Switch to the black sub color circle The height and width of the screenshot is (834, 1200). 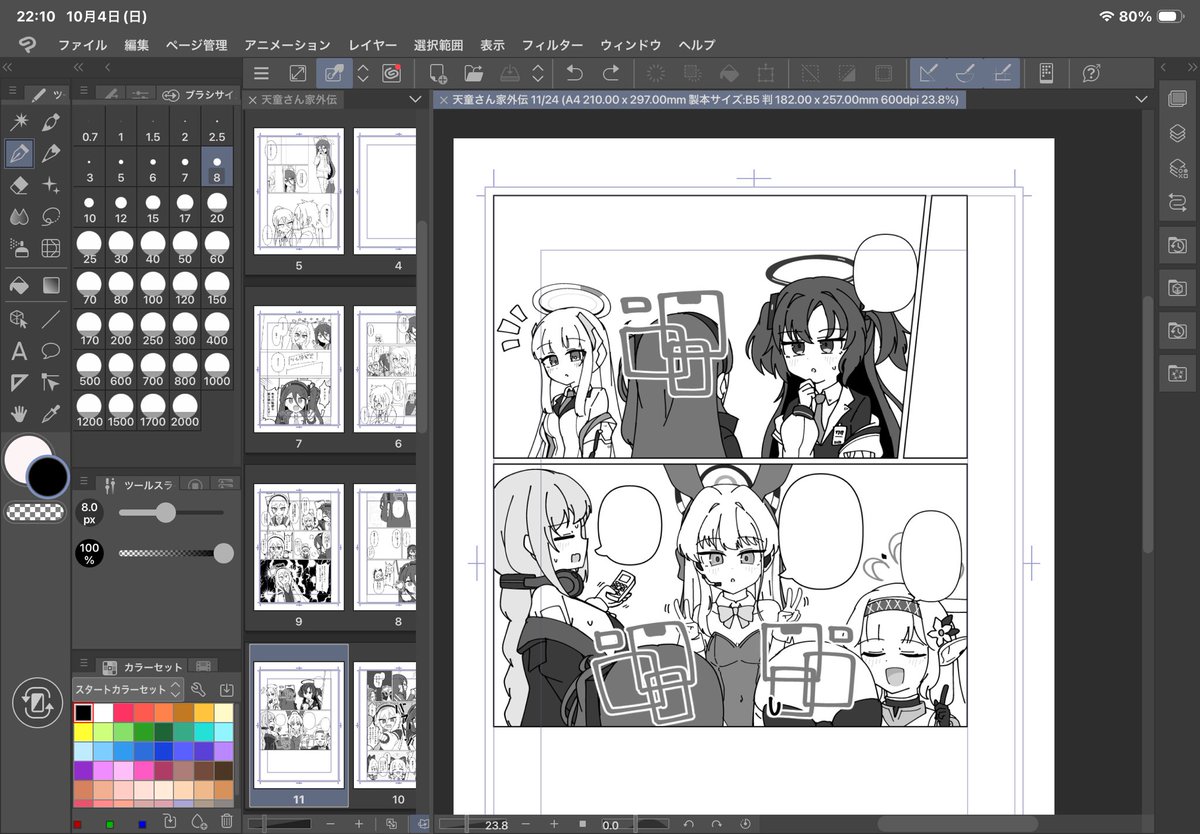[47, 476]
